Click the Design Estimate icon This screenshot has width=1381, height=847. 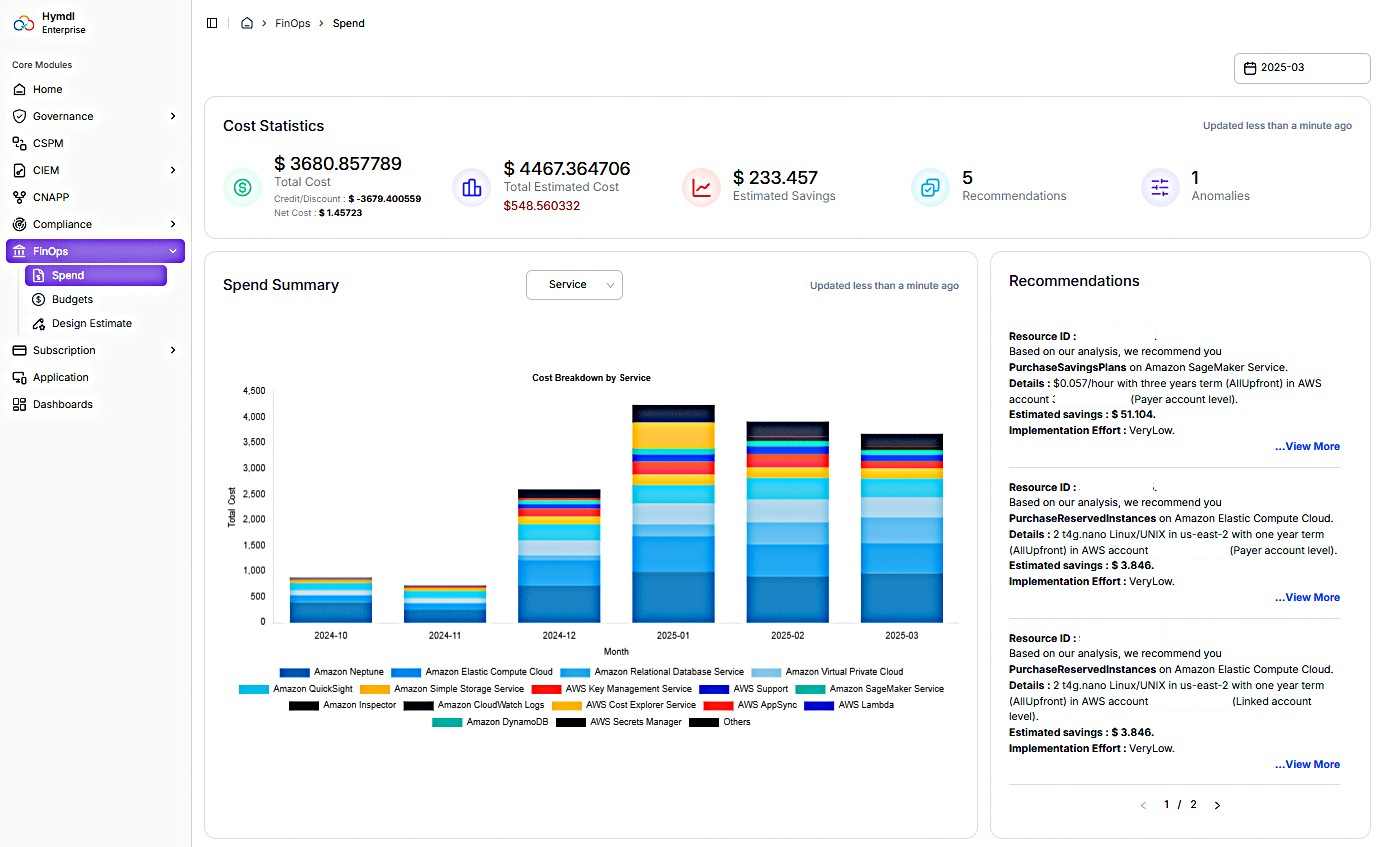pos(38,323)
